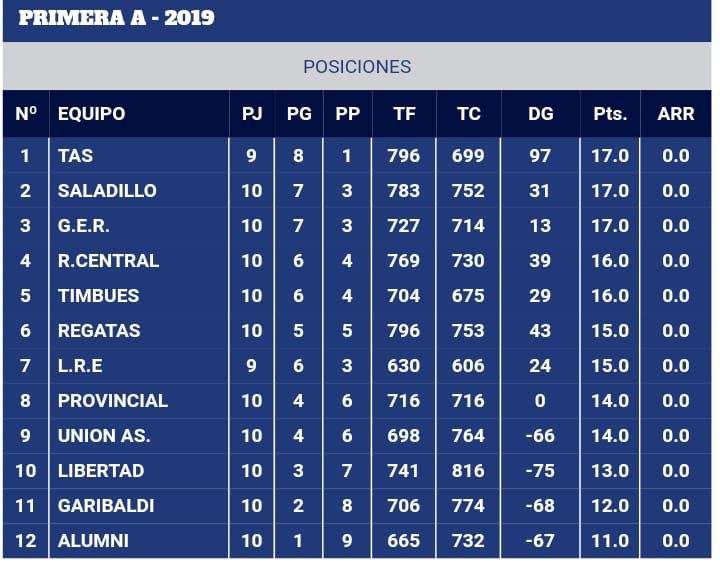Click the R.CENTRAL team name

click(x=108, y=261)
